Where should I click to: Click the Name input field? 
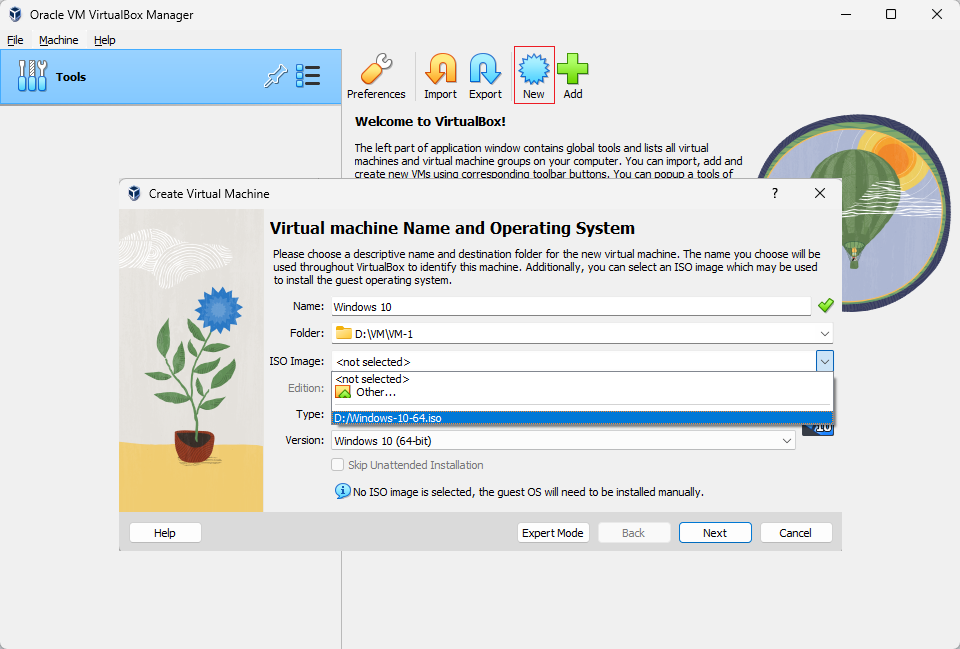coord(571,307)
